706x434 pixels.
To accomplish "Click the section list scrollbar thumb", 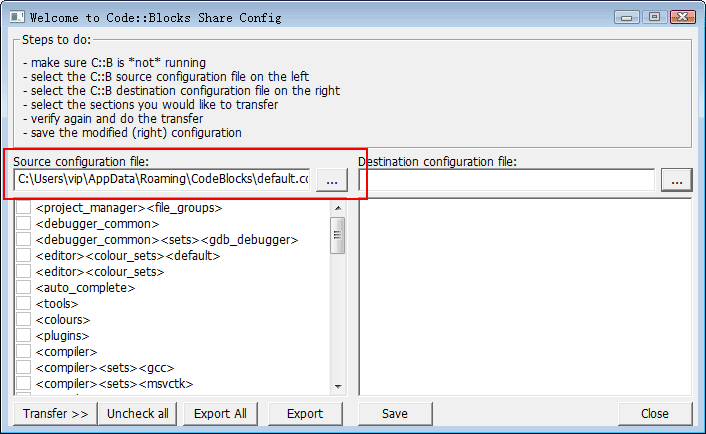I will pos(338,236).
